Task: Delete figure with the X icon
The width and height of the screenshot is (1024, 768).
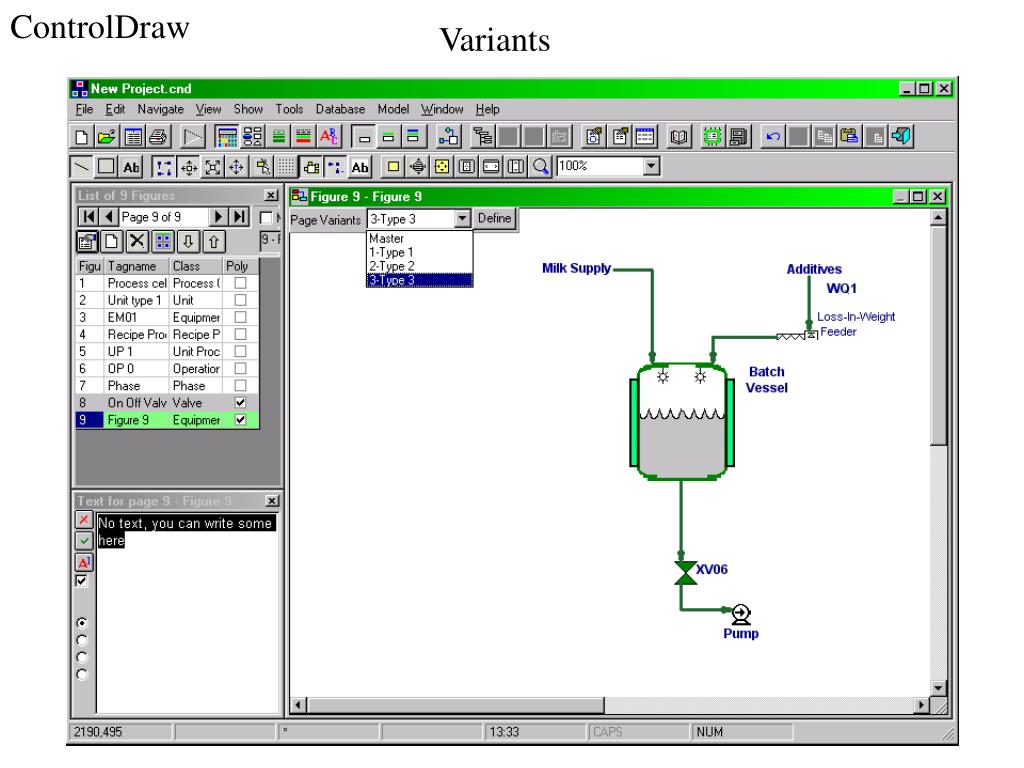Action: pyautogui.click(x=137, y=242)
